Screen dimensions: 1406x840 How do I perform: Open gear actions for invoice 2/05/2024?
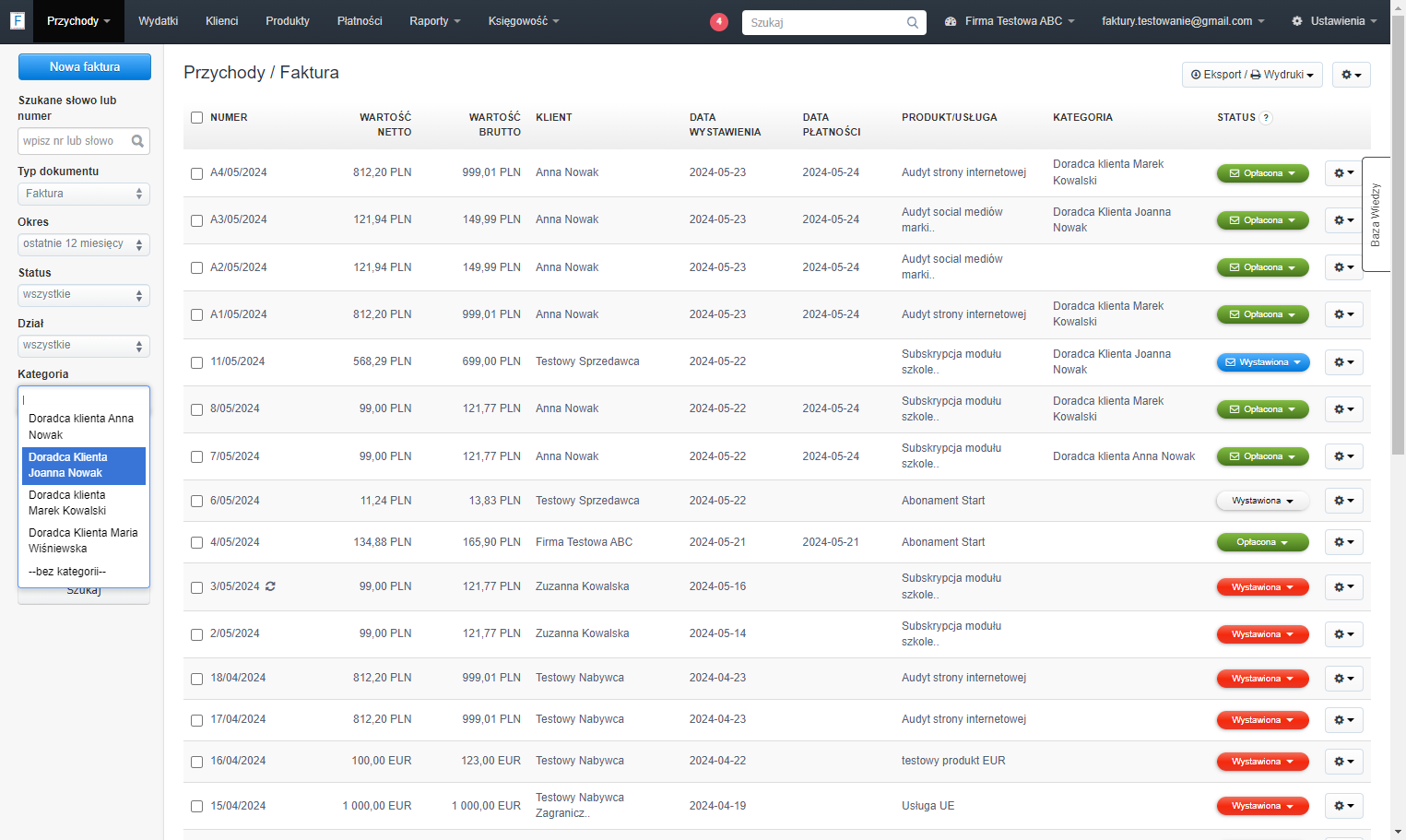point(1343,634)
